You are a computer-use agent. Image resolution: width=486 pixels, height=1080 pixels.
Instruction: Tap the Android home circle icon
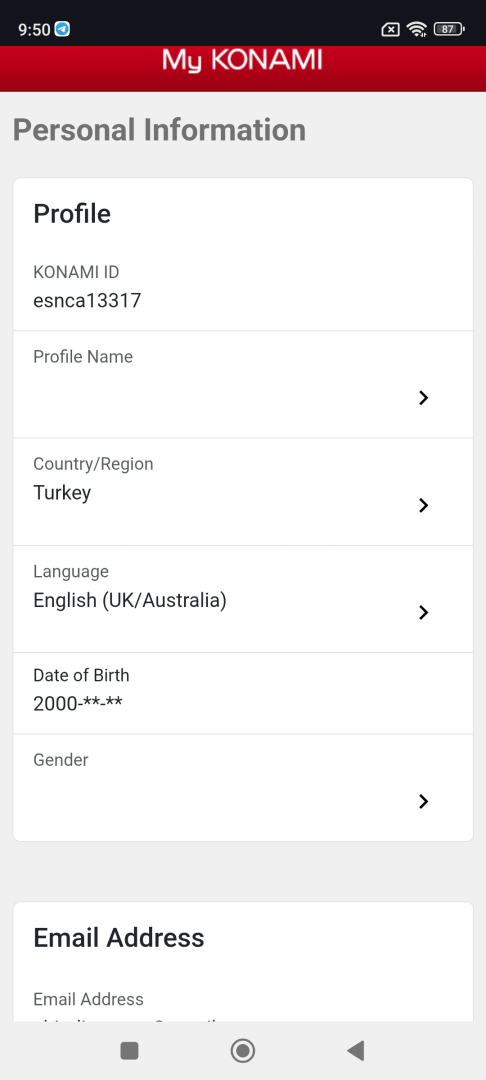242,1050
